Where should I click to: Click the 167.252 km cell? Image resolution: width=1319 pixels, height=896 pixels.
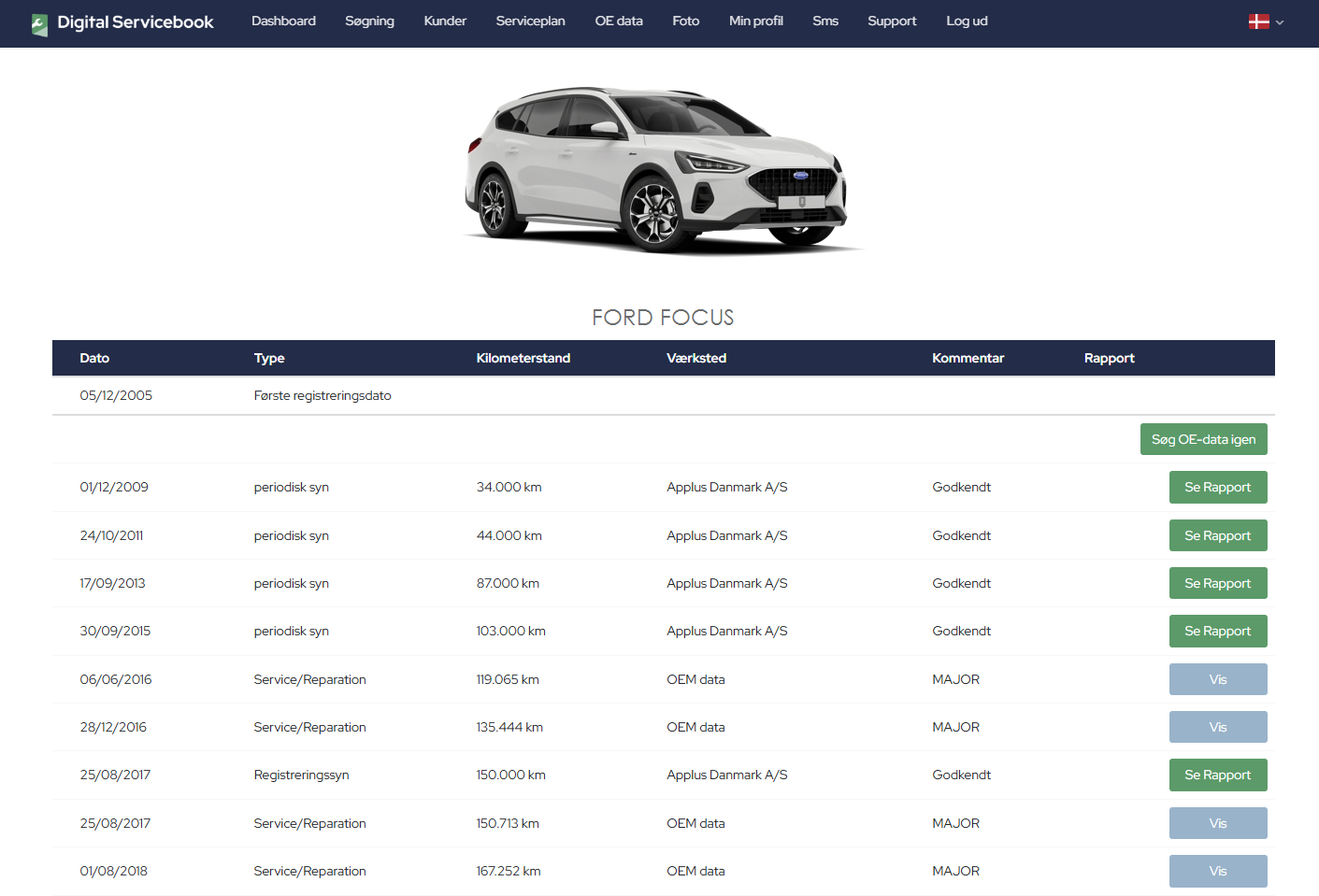509,871
